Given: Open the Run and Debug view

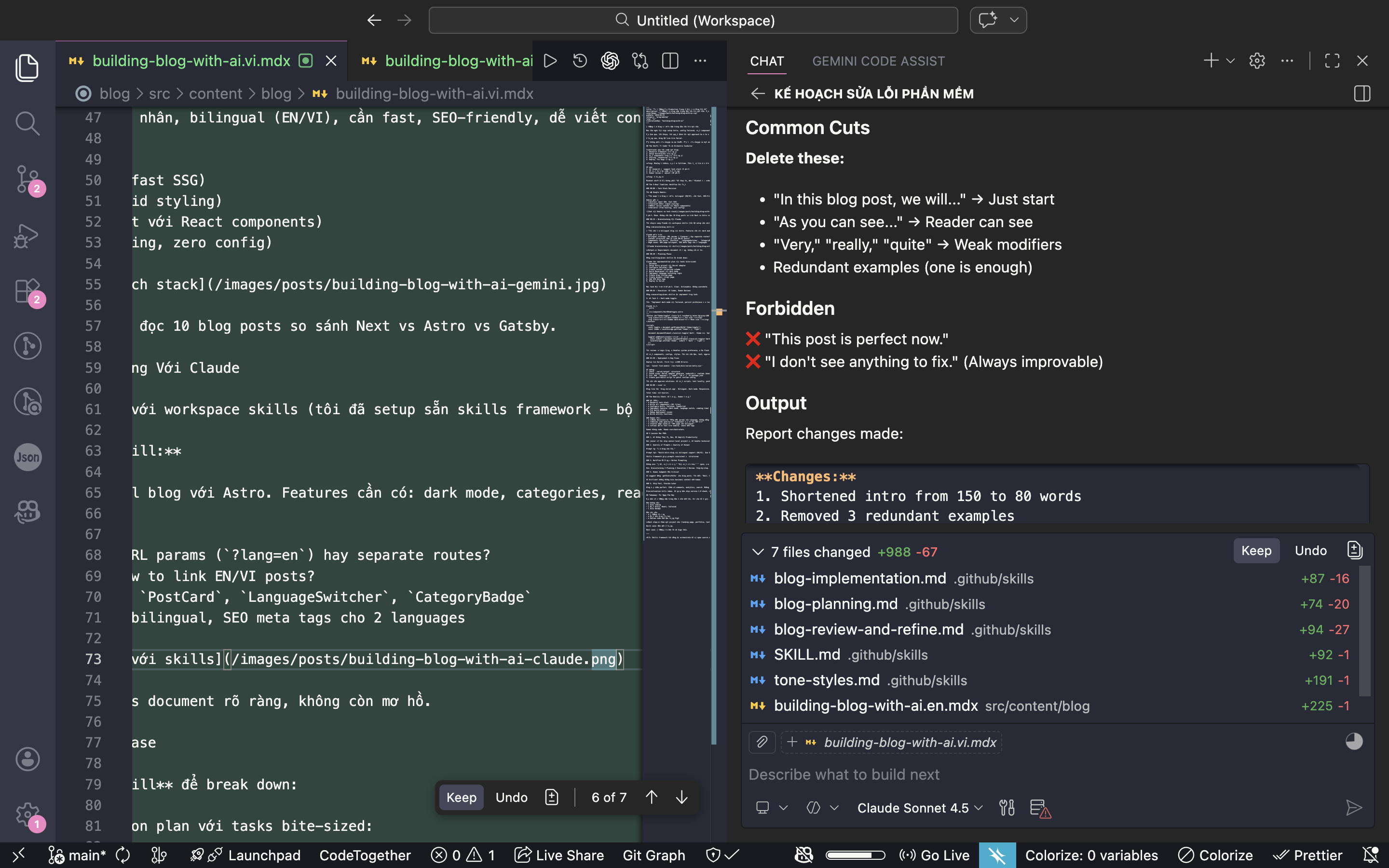Looking at the screenshot, I should pos(27,235).
